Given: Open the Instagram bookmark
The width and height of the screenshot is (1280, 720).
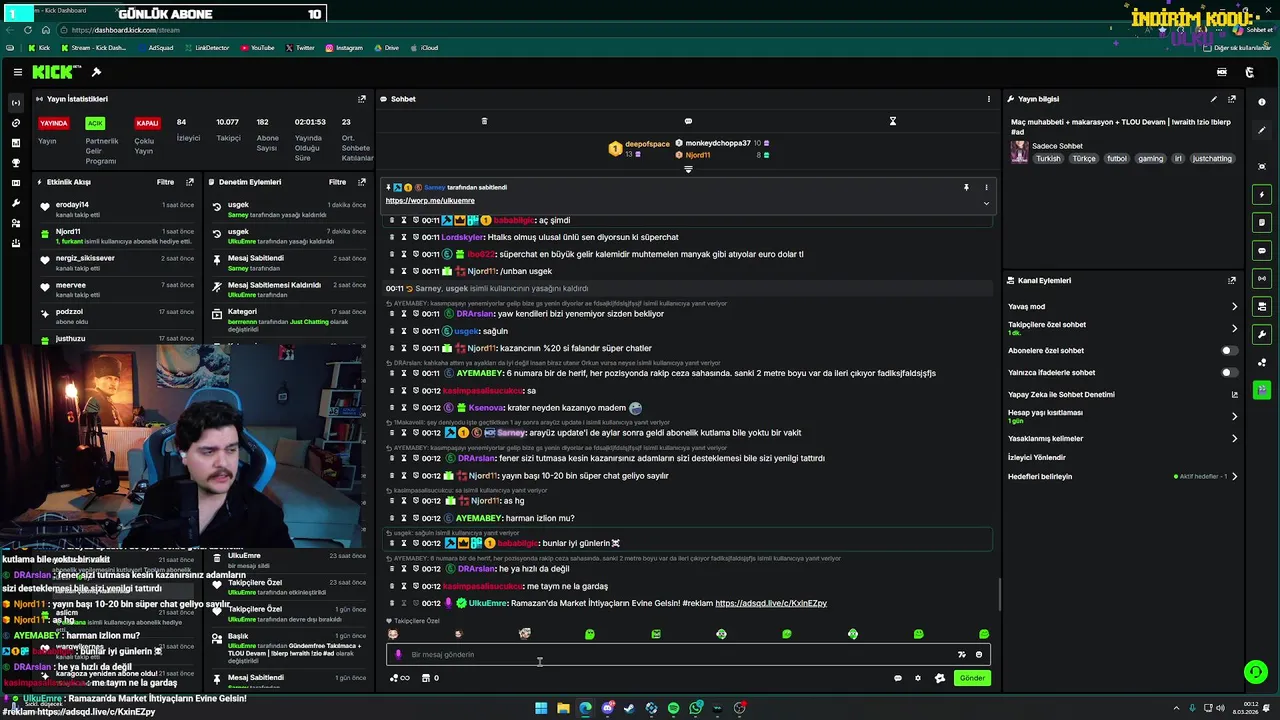Looking at the screenshot, I should pos(344,48).
